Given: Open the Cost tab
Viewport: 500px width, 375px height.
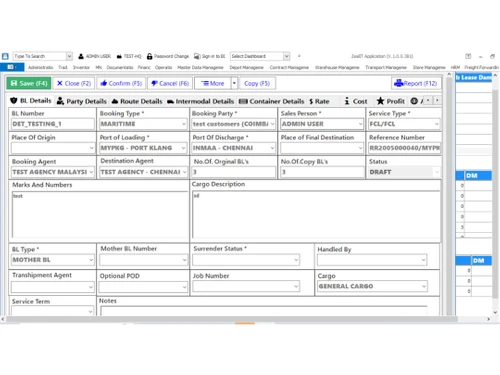Looking at the screenshot, I should click(x=356, y=101).
